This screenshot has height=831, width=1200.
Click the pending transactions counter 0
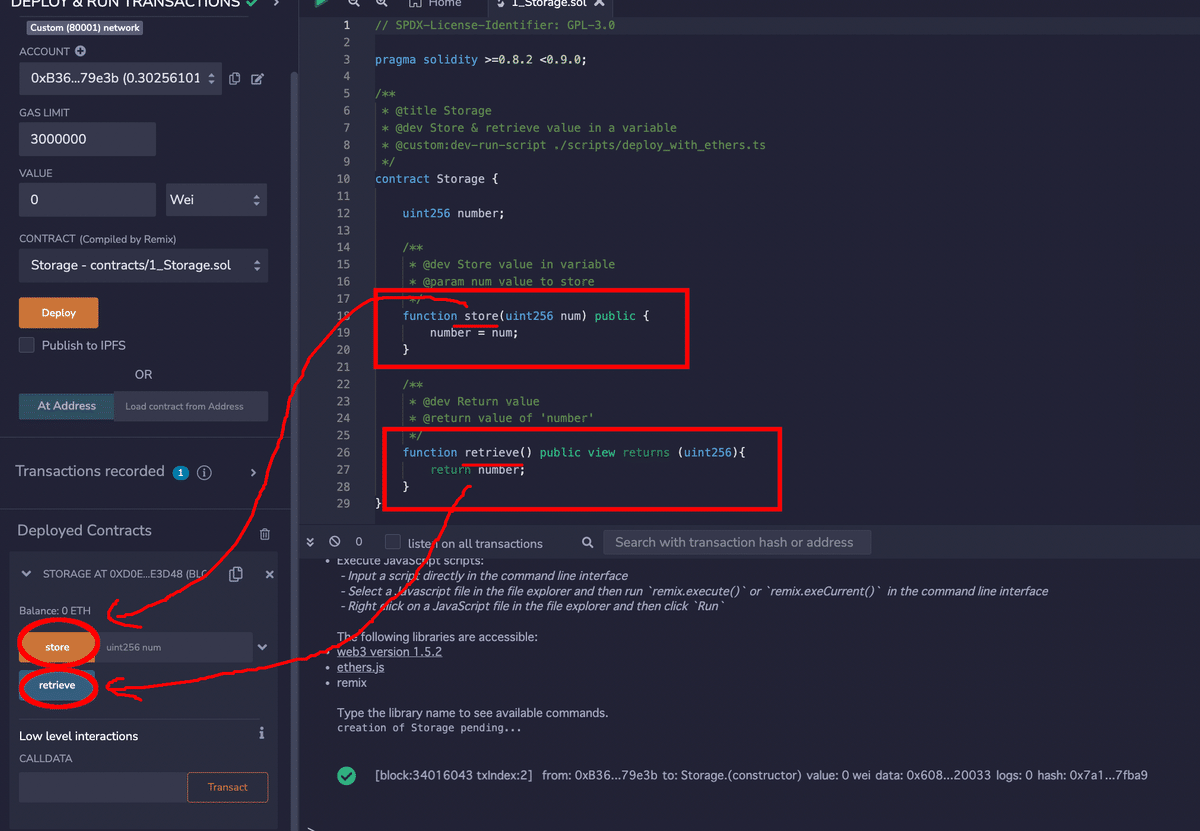click(359, 541)
